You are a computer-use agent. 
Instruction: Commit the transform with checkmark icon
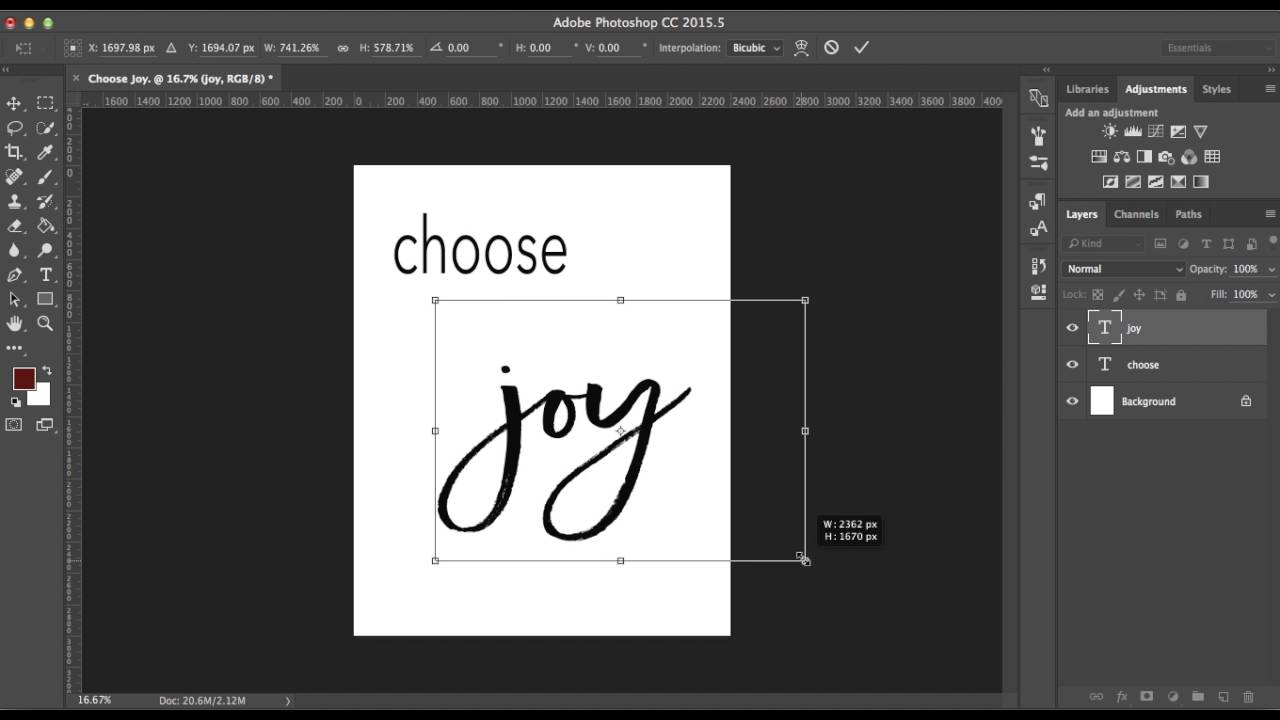[862, 47]
